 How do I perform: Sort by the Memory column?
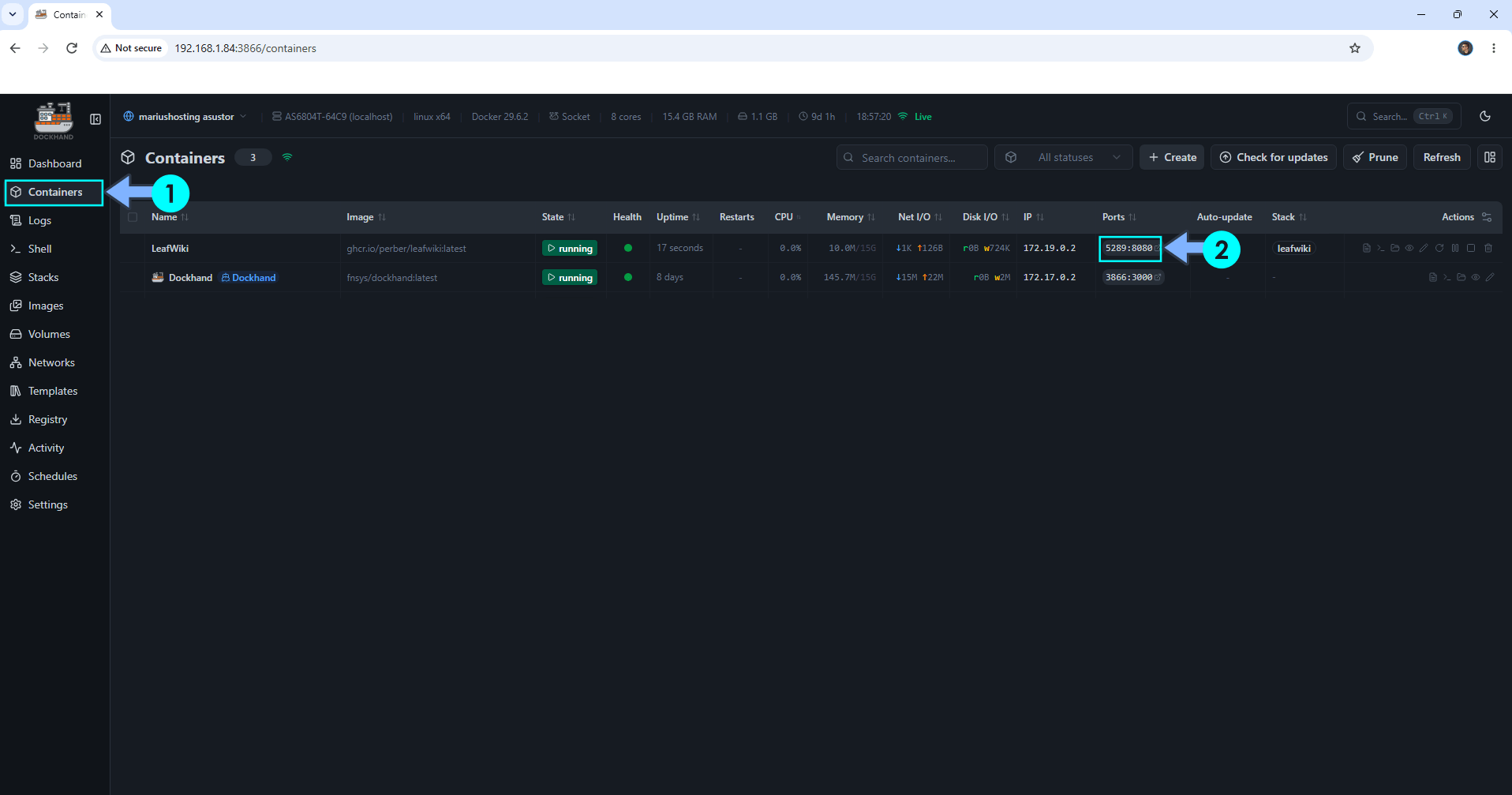click(x=851, y=217)
